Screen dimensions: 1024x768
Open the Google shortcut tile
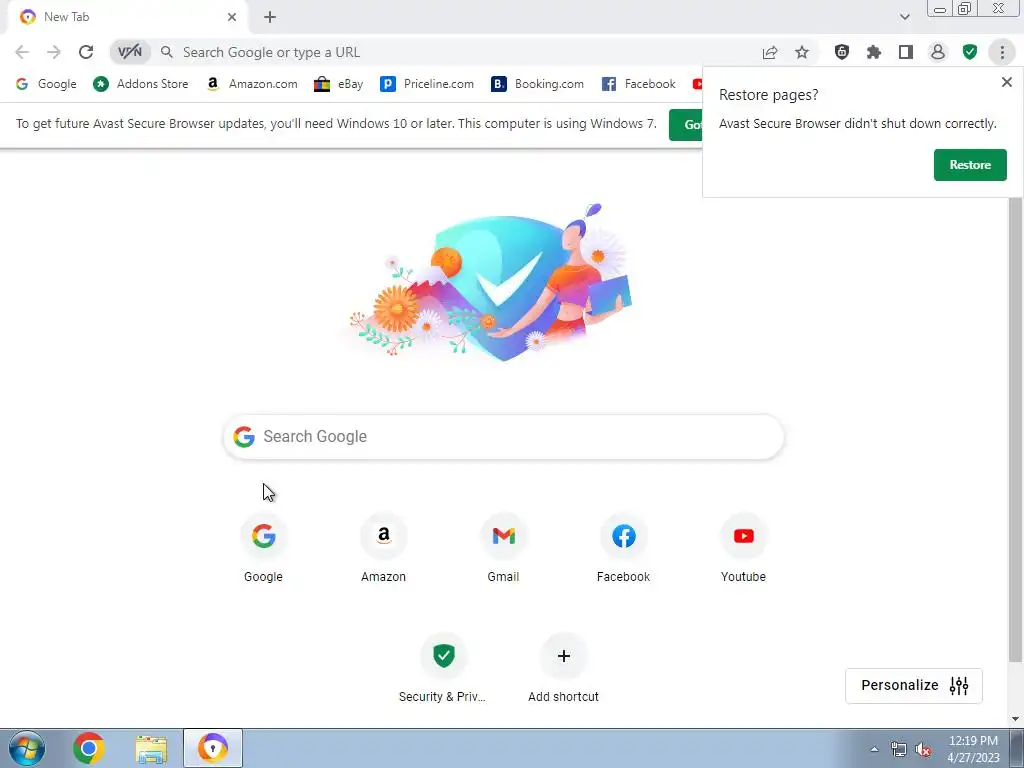263,549
